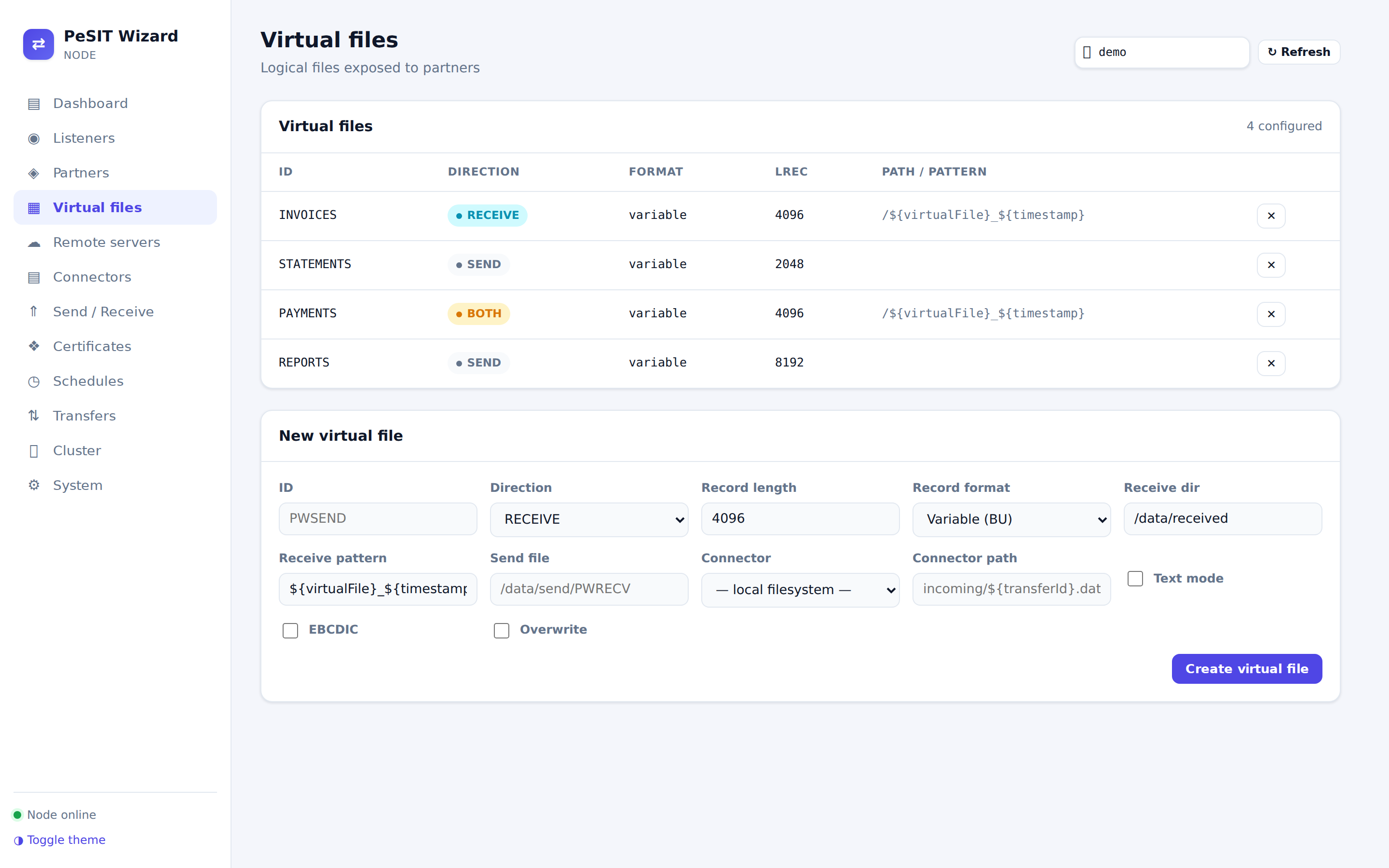The image size is (1389, 868).
Task: Click the STATEMENTS ID cell
Action: click(315, 265)
